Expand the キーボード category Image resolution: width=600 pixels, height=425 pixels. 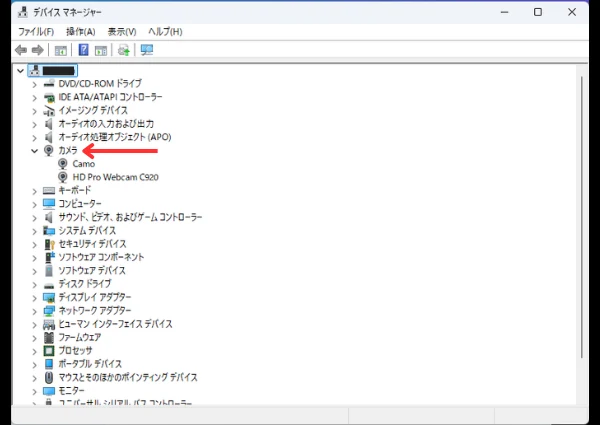(x=34, y=191)
